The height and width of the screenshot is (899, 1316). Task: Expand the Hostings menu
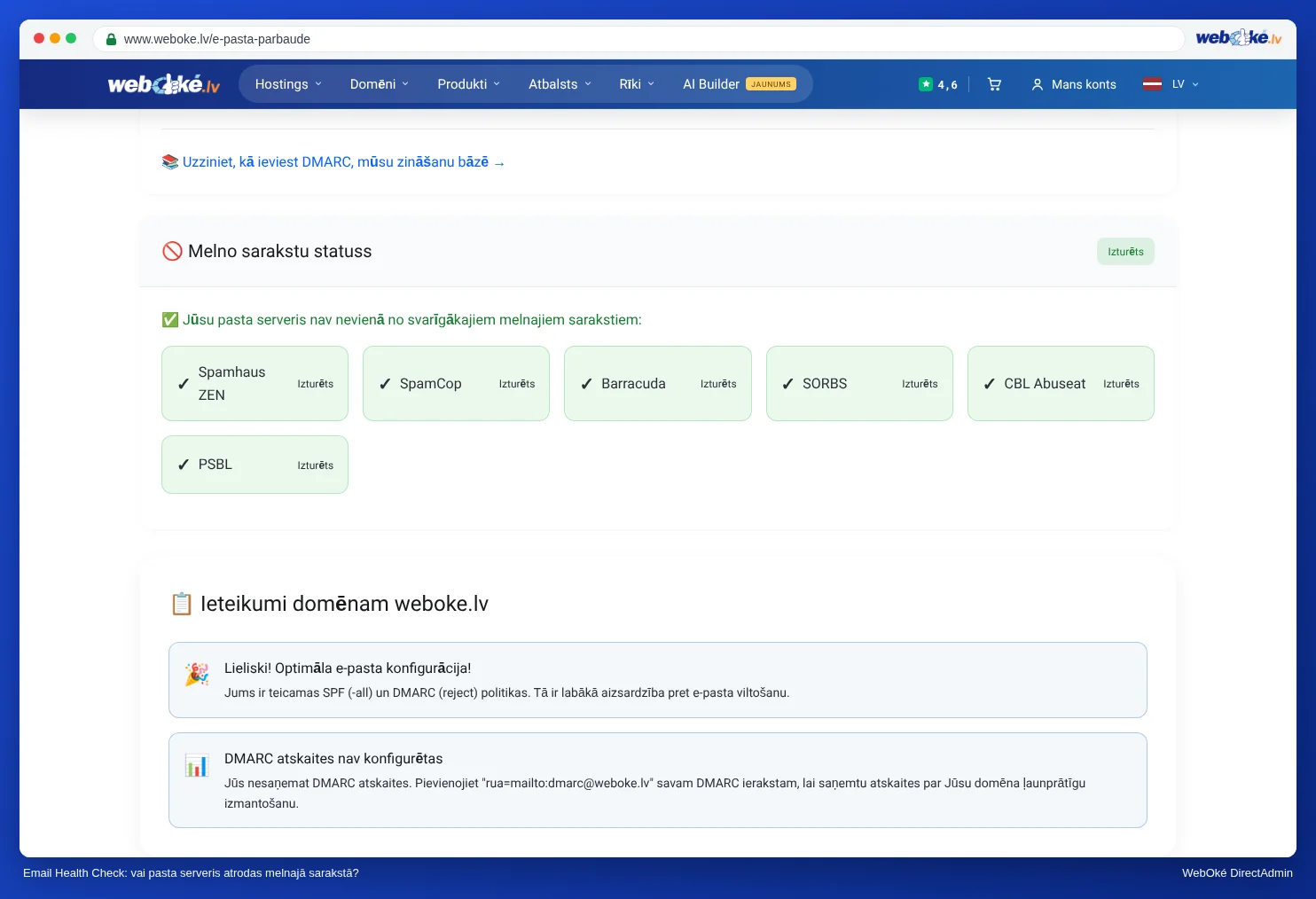coord(288,84)
